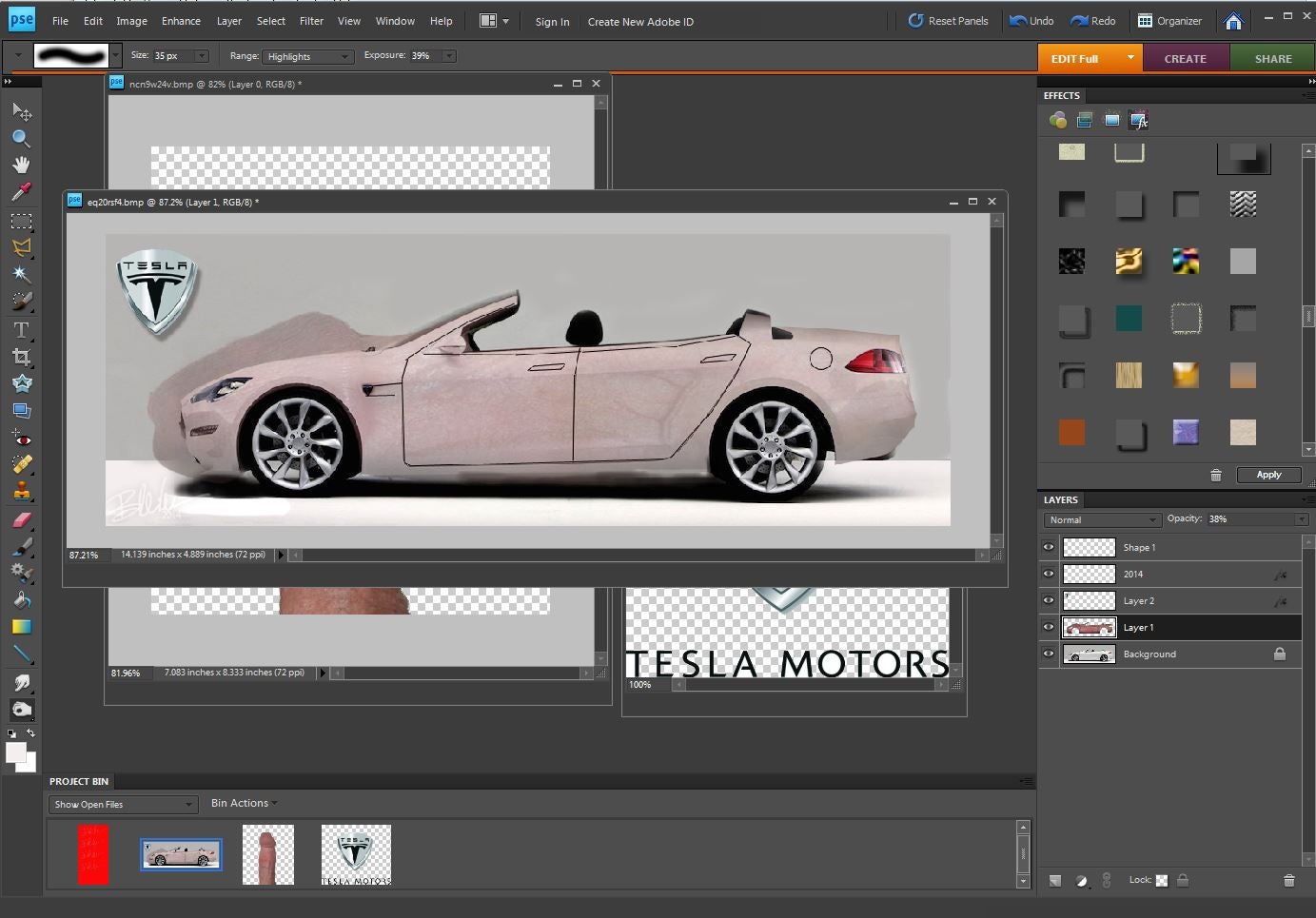The width and height of the screenshot is (1316, 918).
Task: Select the Cookie Cutter star tool
Action: [21, 383]
